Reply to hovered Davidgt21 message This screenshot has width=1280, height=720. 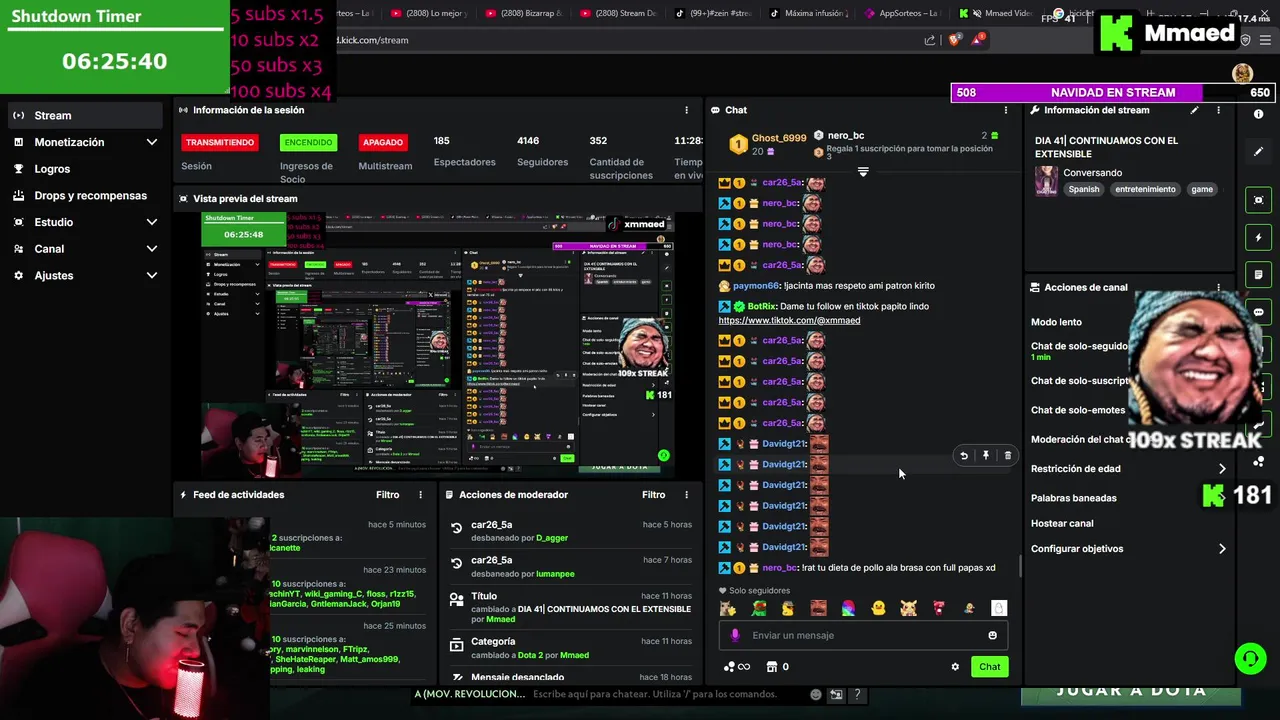[x=964, y=456]
